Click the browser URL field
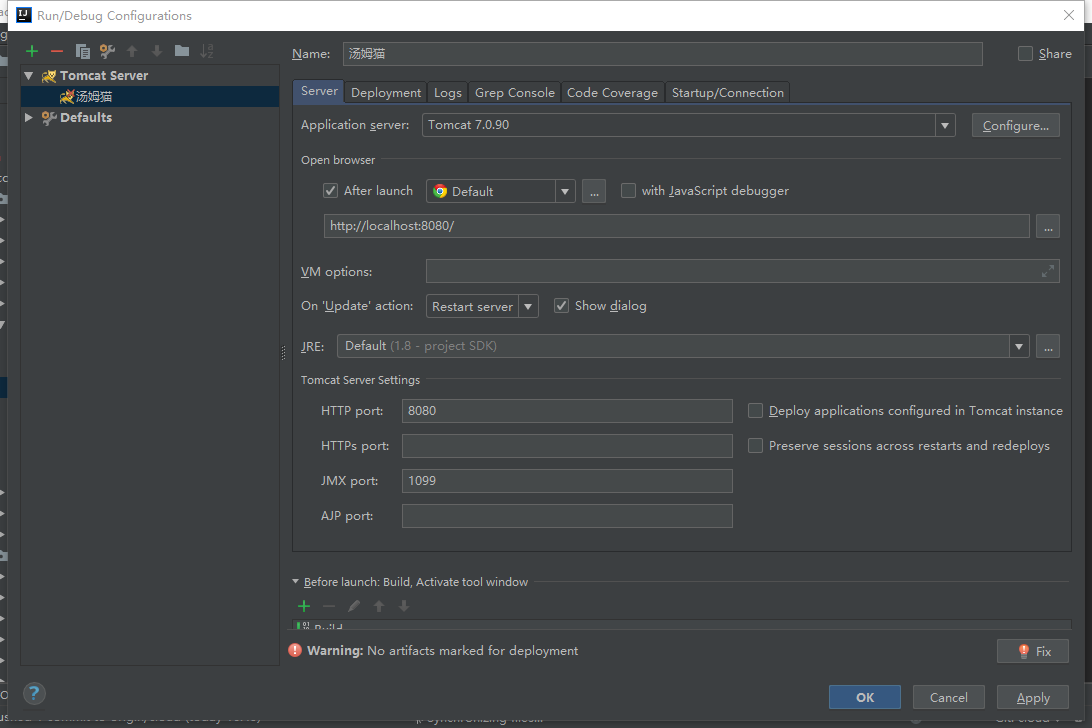Screen dimensions: 1092x728 (676, 226)
